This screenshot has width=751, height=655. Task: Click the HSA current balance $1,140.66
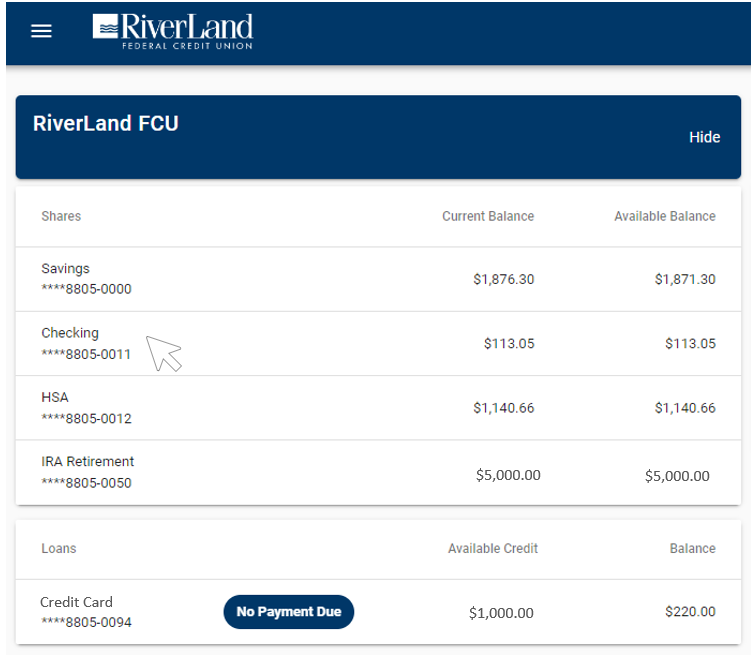tap(503, 408)
